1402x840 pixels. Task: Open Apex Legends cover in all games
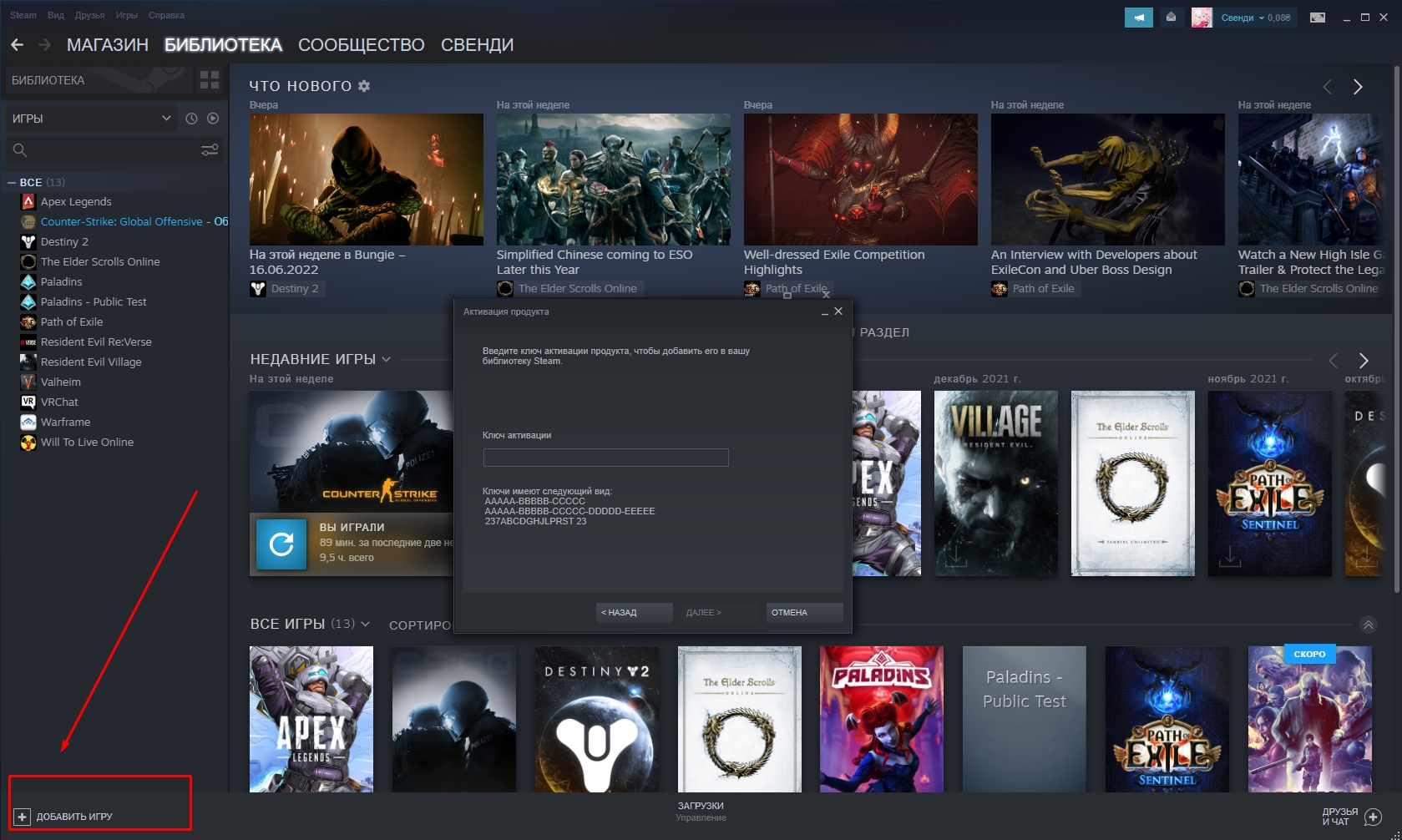(311, 719)
